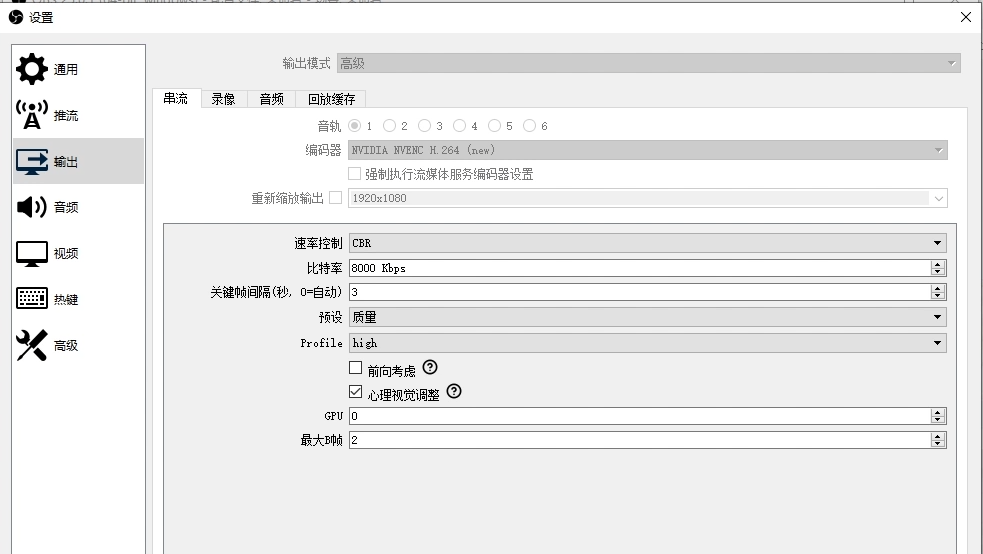
Task: Open the 通用 general settings gear icon
Action: pos(31,69)
